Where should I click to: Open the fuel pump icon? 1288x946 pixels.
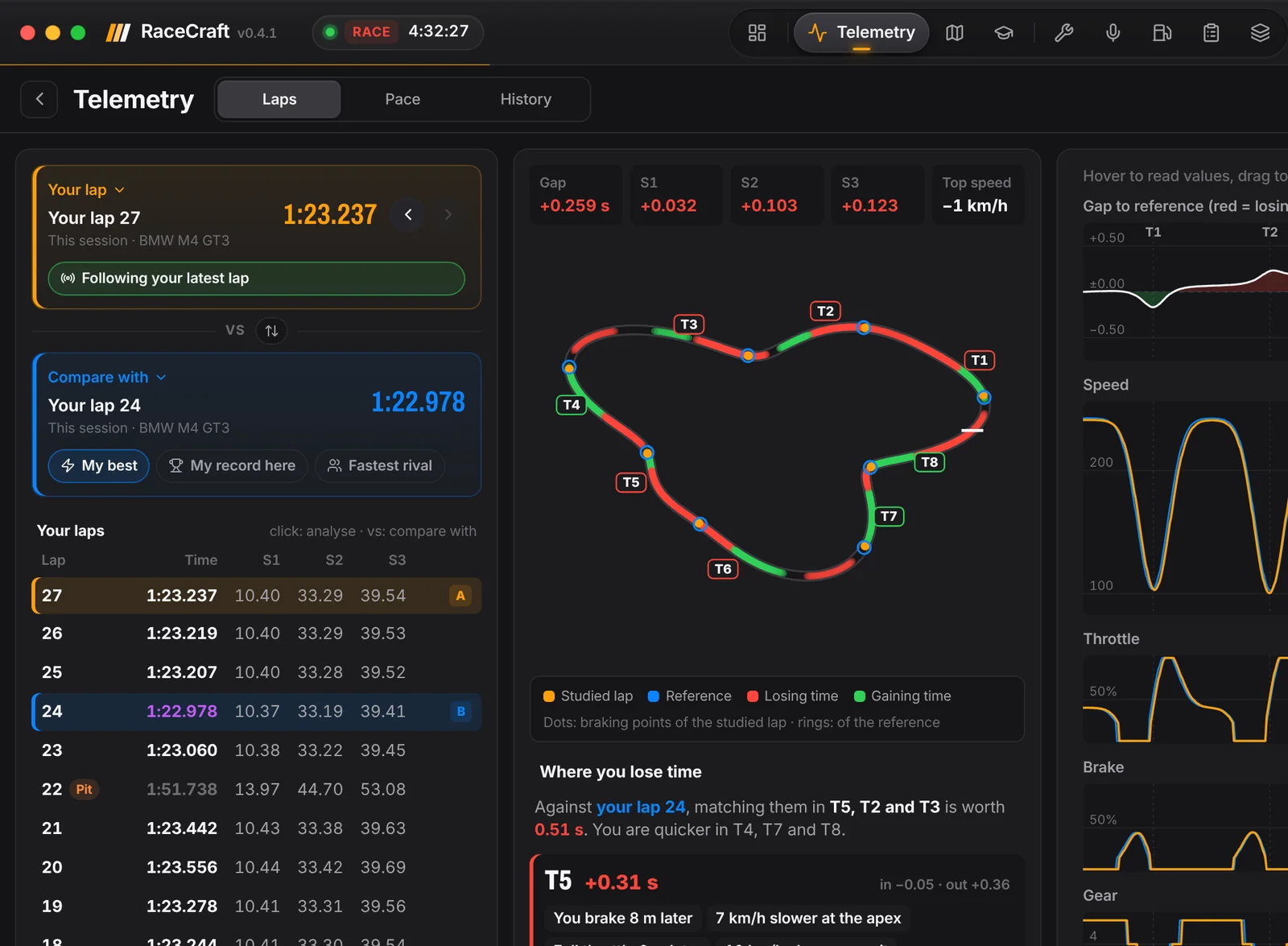pyautogui.click(x=1162, y=33)
